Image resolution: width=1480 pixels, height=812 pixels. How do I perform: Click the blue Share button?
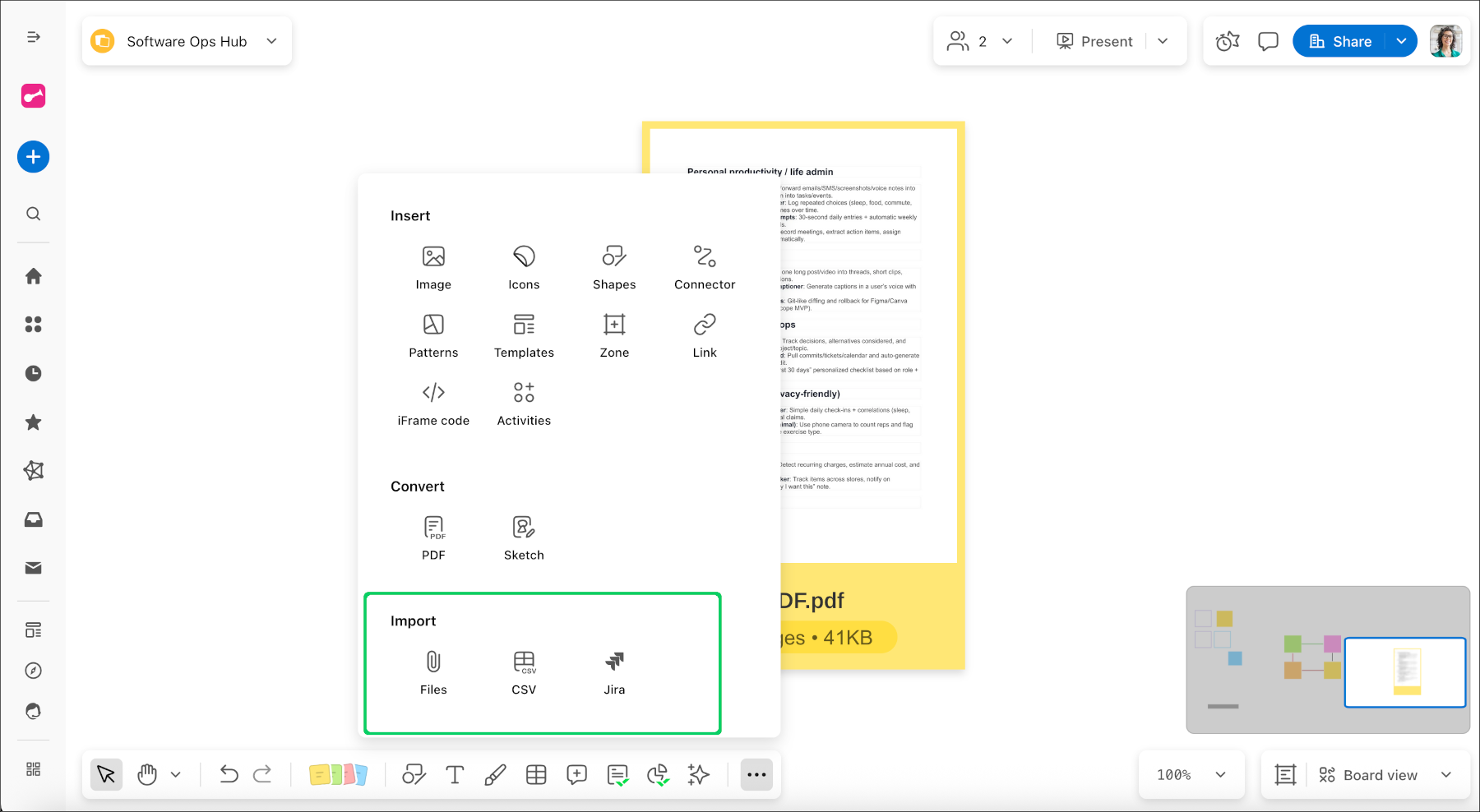tap(1340, 41)
